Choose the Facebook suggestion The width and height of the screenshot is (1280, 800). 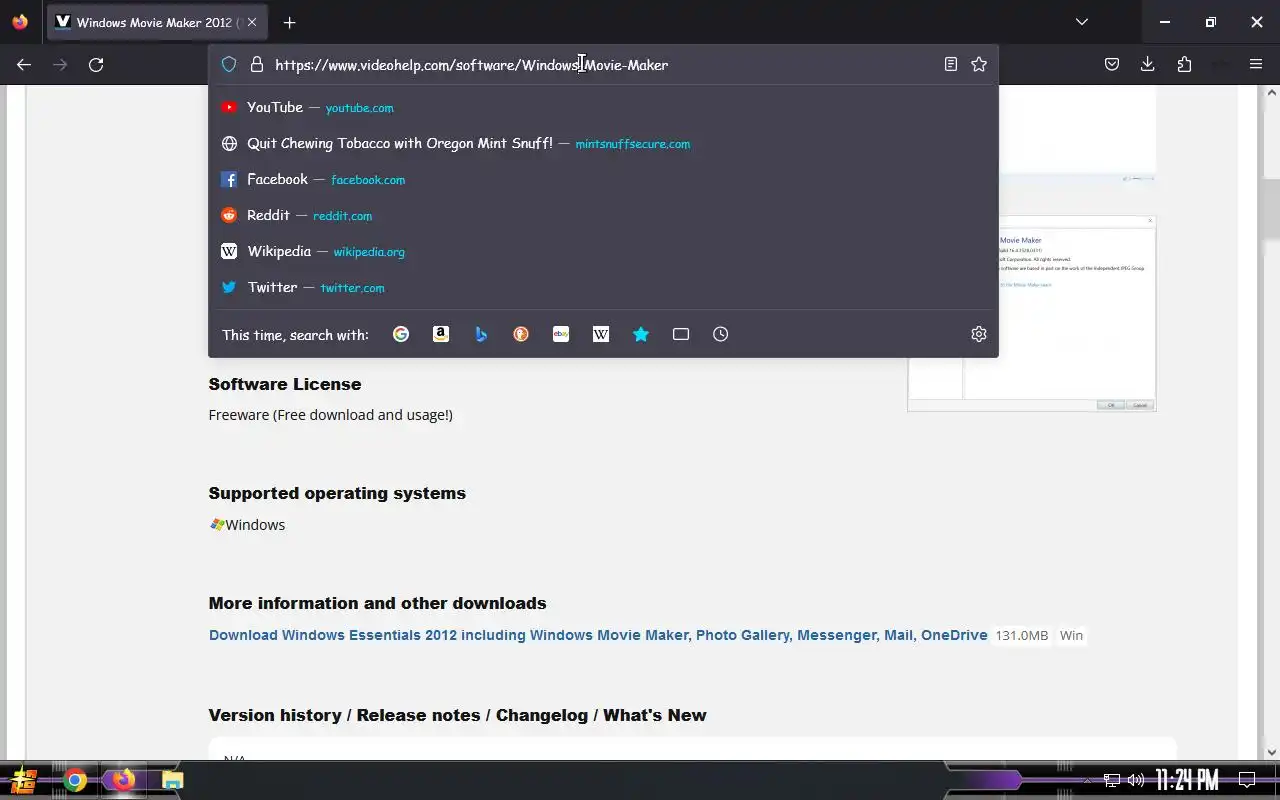[x=603, y=179]
